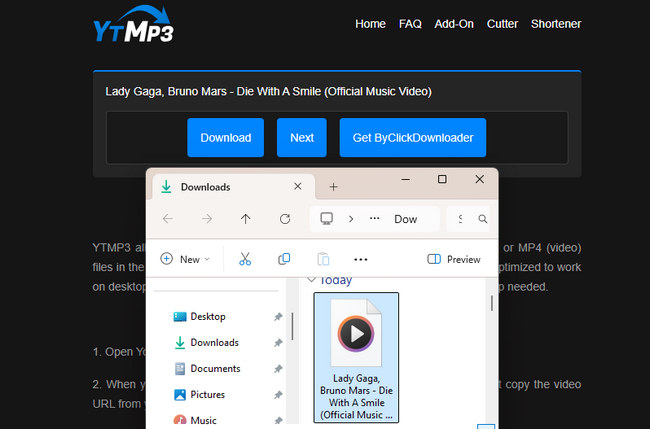Click the pin icon next to Downloads
650x429 pixels.
[278, 343]
